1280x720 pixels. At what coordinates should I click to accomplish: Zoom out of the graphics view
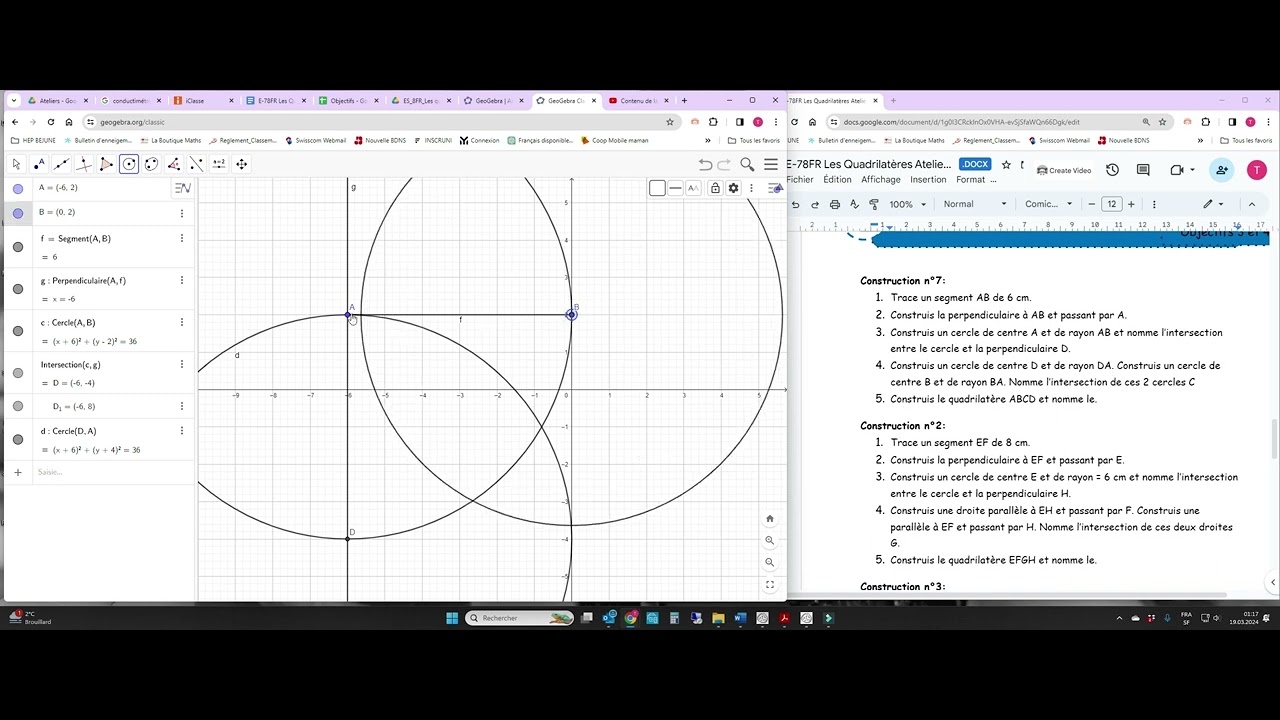click(770, 563)
